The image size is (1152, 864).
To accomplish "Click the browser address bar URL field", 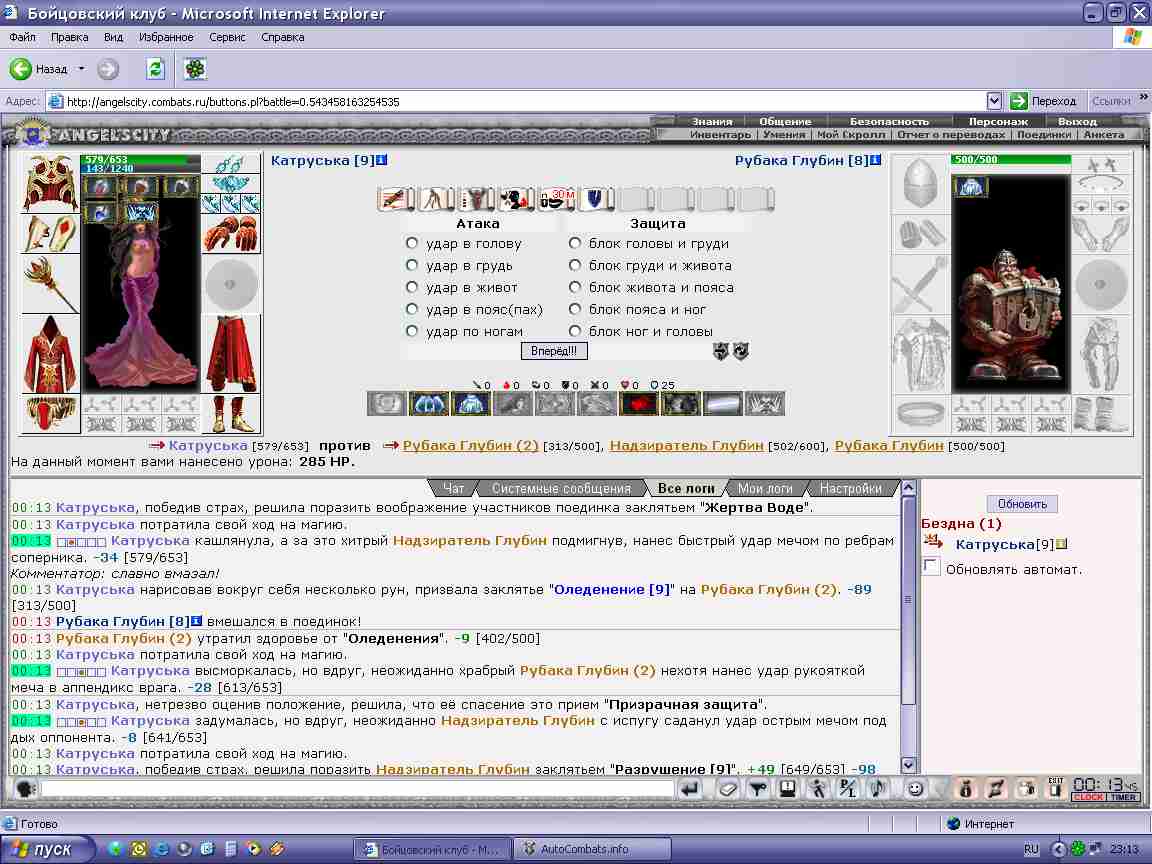I will tap(516, 101).
